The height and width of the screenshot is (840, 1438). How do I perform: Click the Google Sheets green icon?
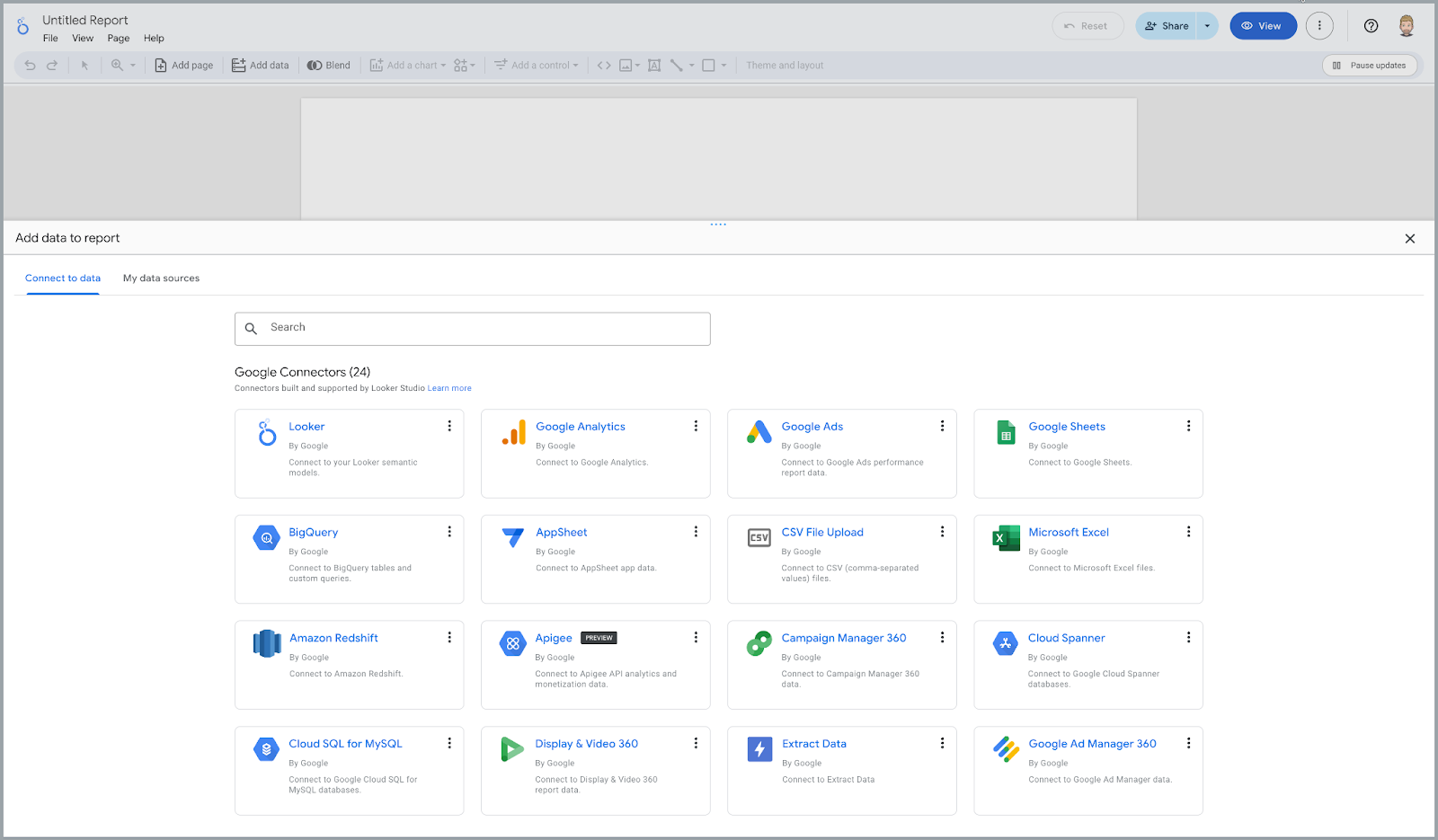click(x=1006, y=432)
